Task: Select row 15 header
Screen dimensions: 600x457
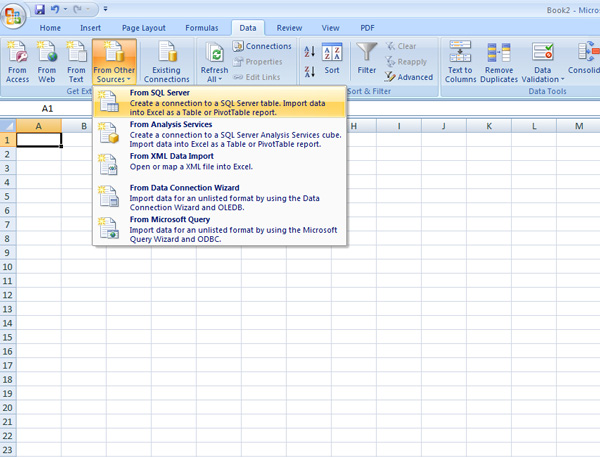Action: pyautogui.click(x=8, y=337)
